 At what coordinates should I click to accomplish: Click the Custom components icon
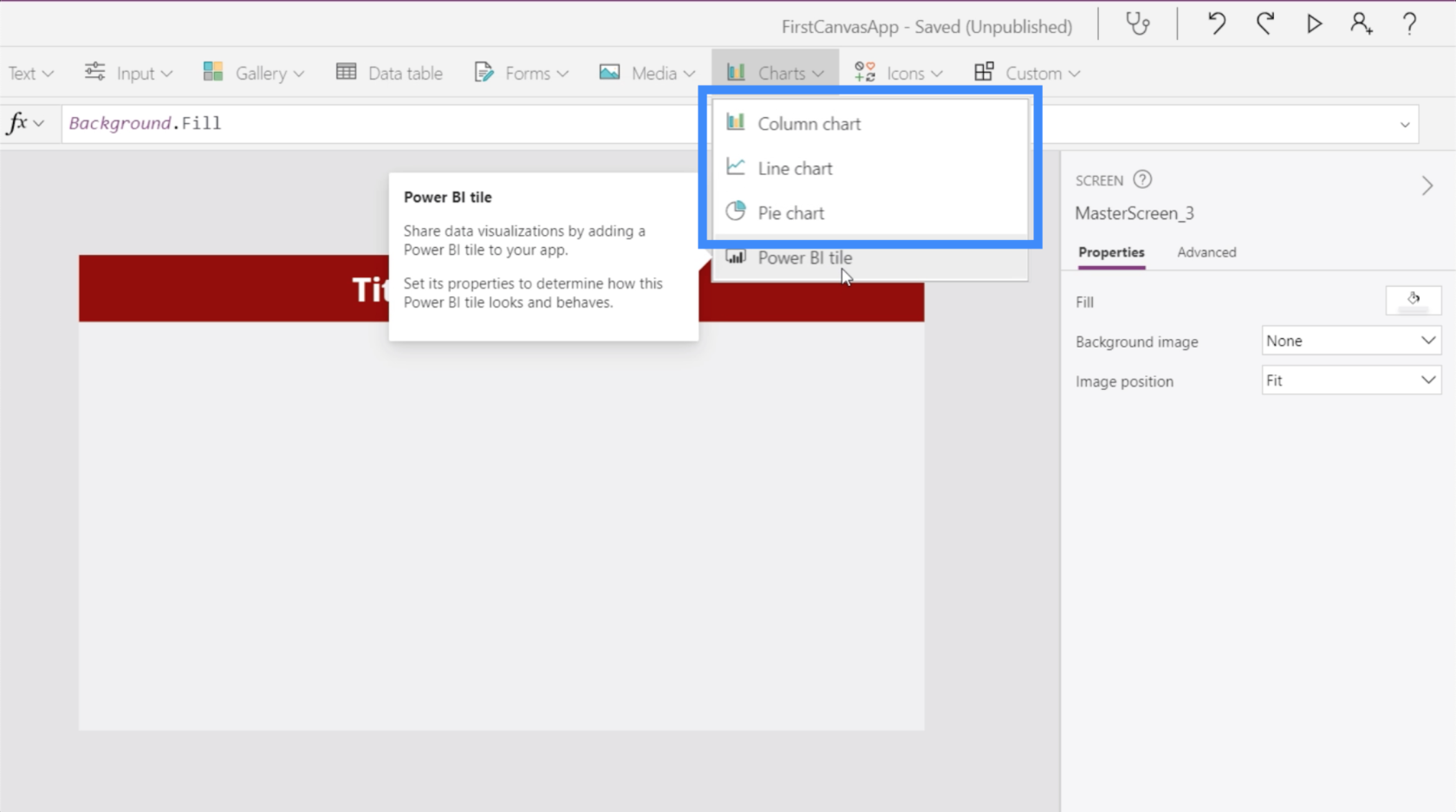pyautogui.click(x=984, y=72)
